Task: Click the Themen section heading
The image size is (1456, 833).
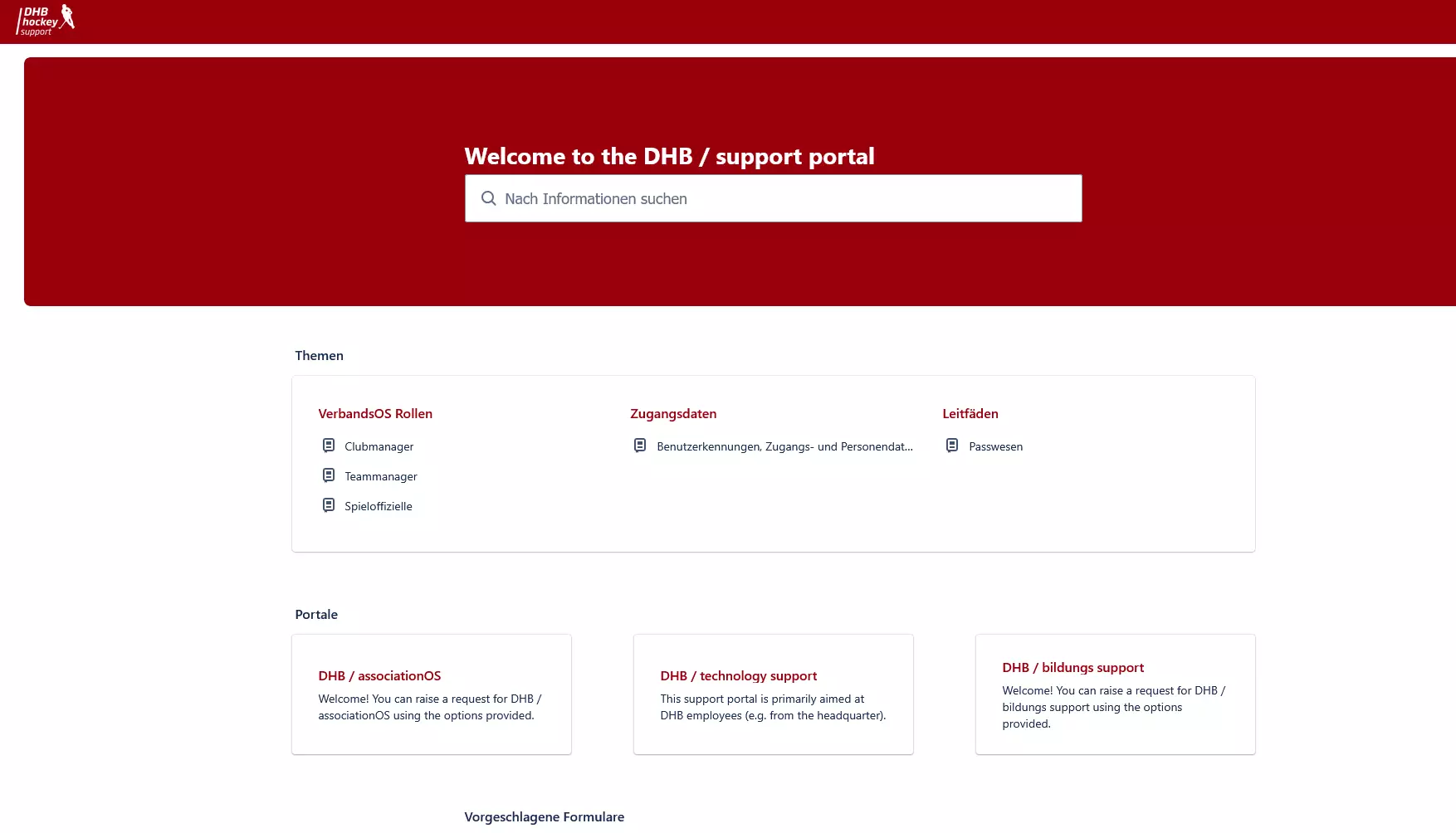Action: click(319, 355)
